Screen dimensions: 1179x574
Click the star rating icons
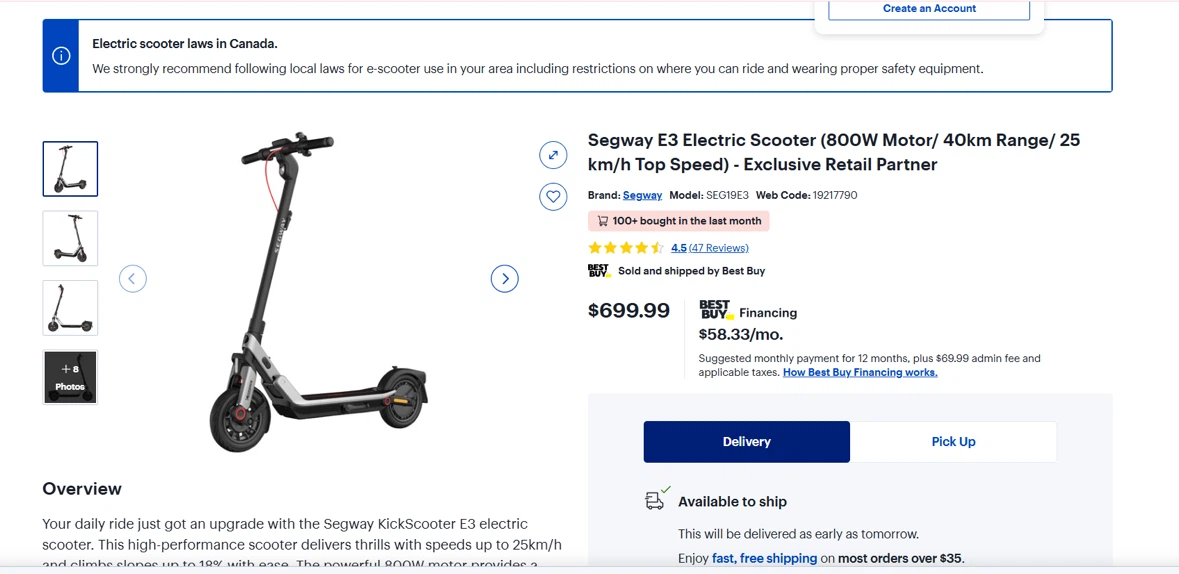click(626, 248)
